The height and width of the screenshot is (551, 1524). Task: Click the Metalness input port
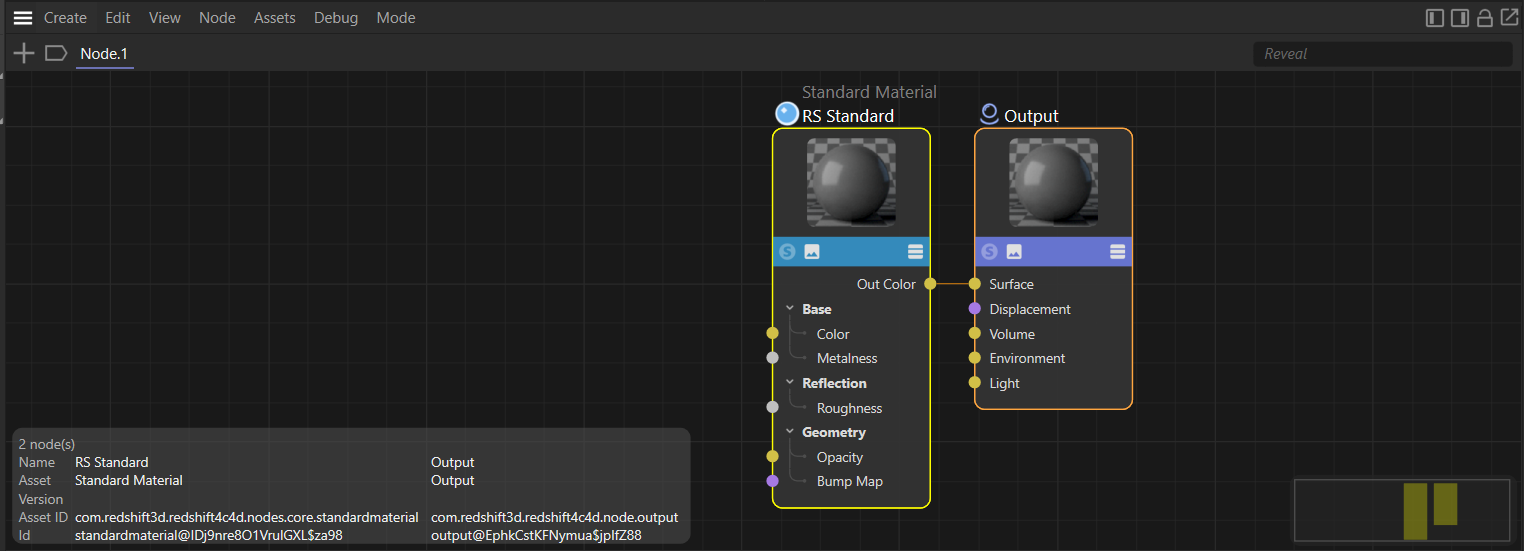click(x=772, y=357)
